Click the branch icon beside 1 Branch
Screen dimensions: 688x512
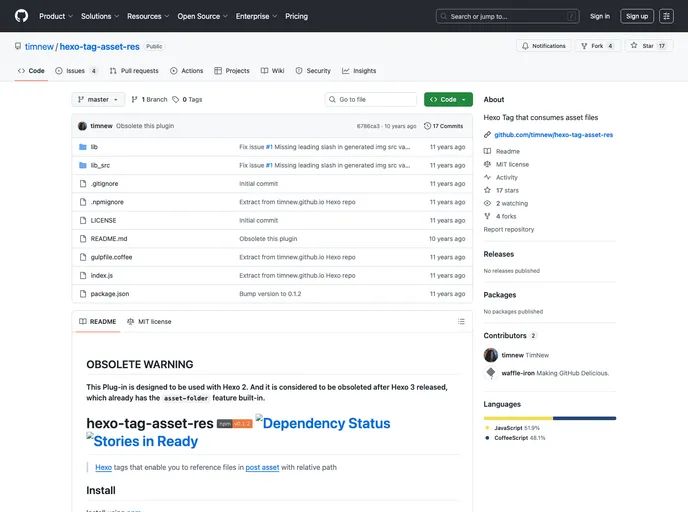(134, 100)
